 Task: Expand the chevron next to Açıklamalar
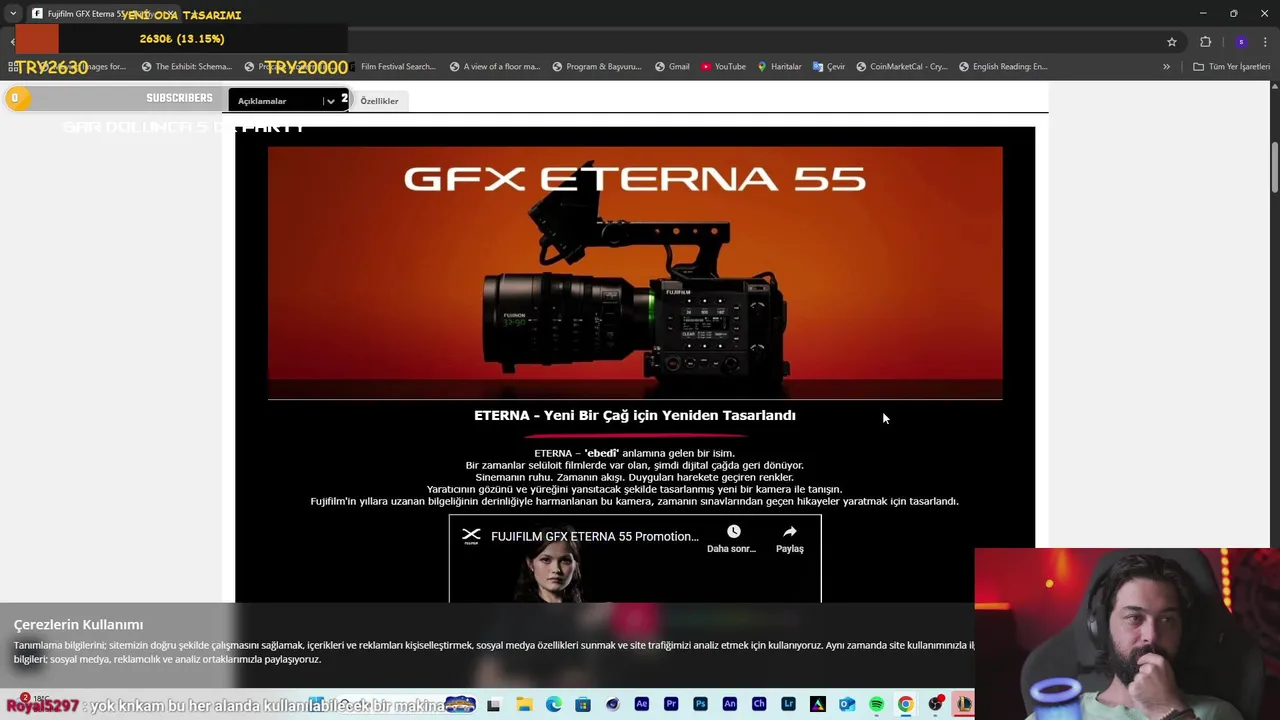click(x=330, y=101)
